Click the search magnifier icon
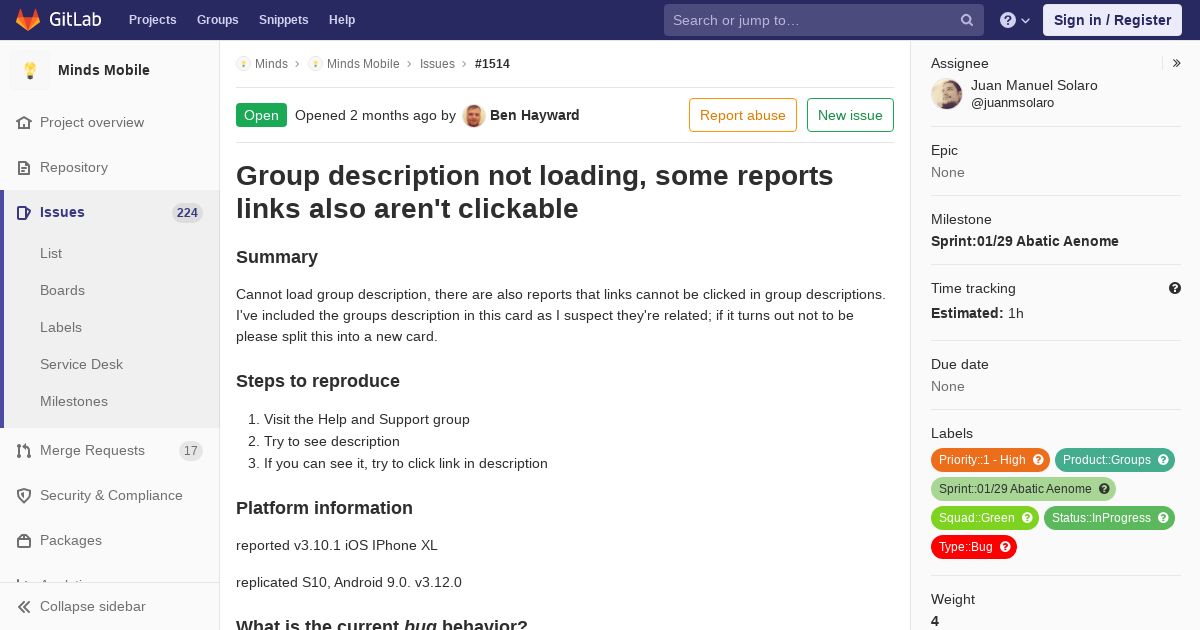 pos(967,20)
